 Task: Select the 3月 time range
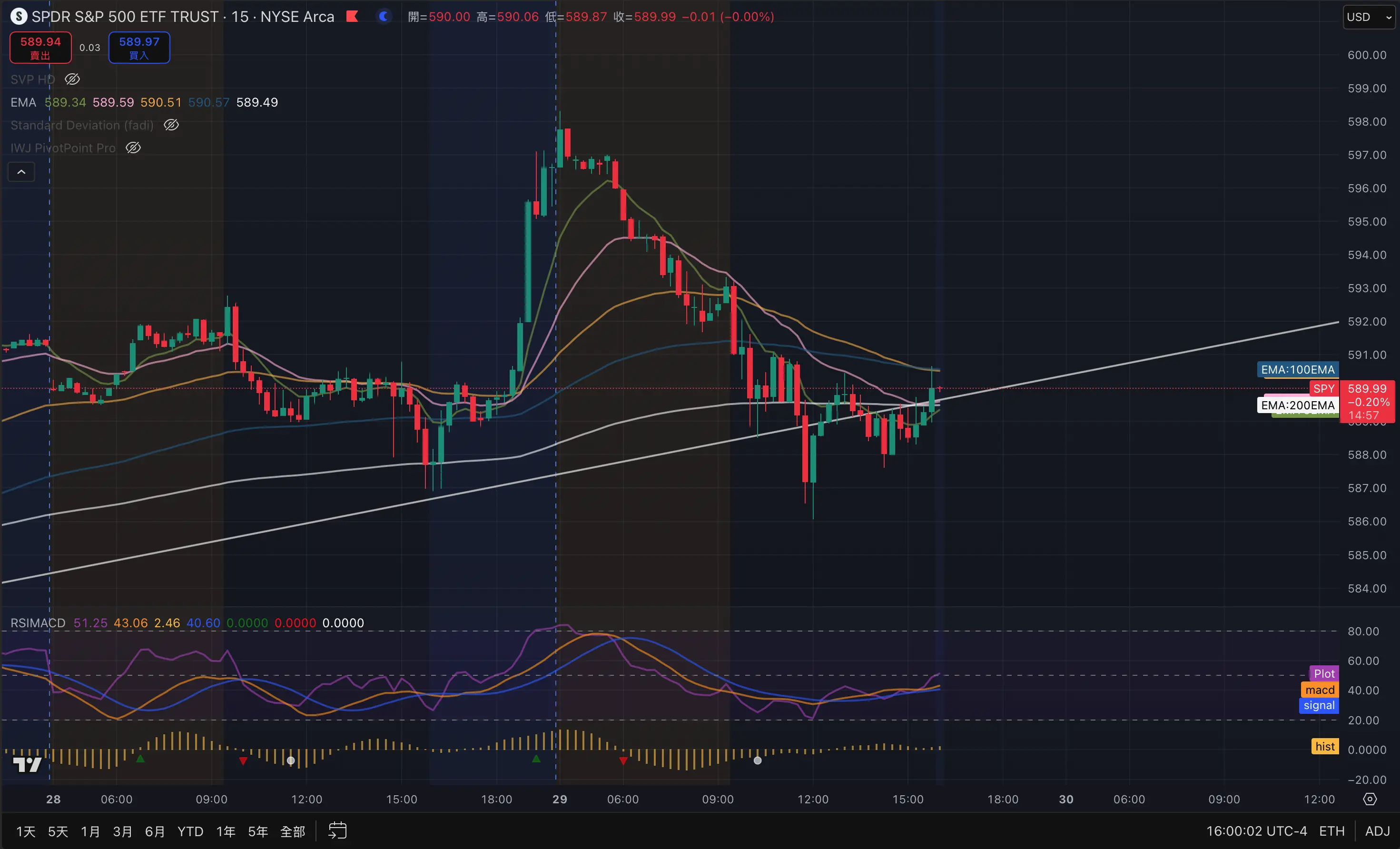pos(122,831)
